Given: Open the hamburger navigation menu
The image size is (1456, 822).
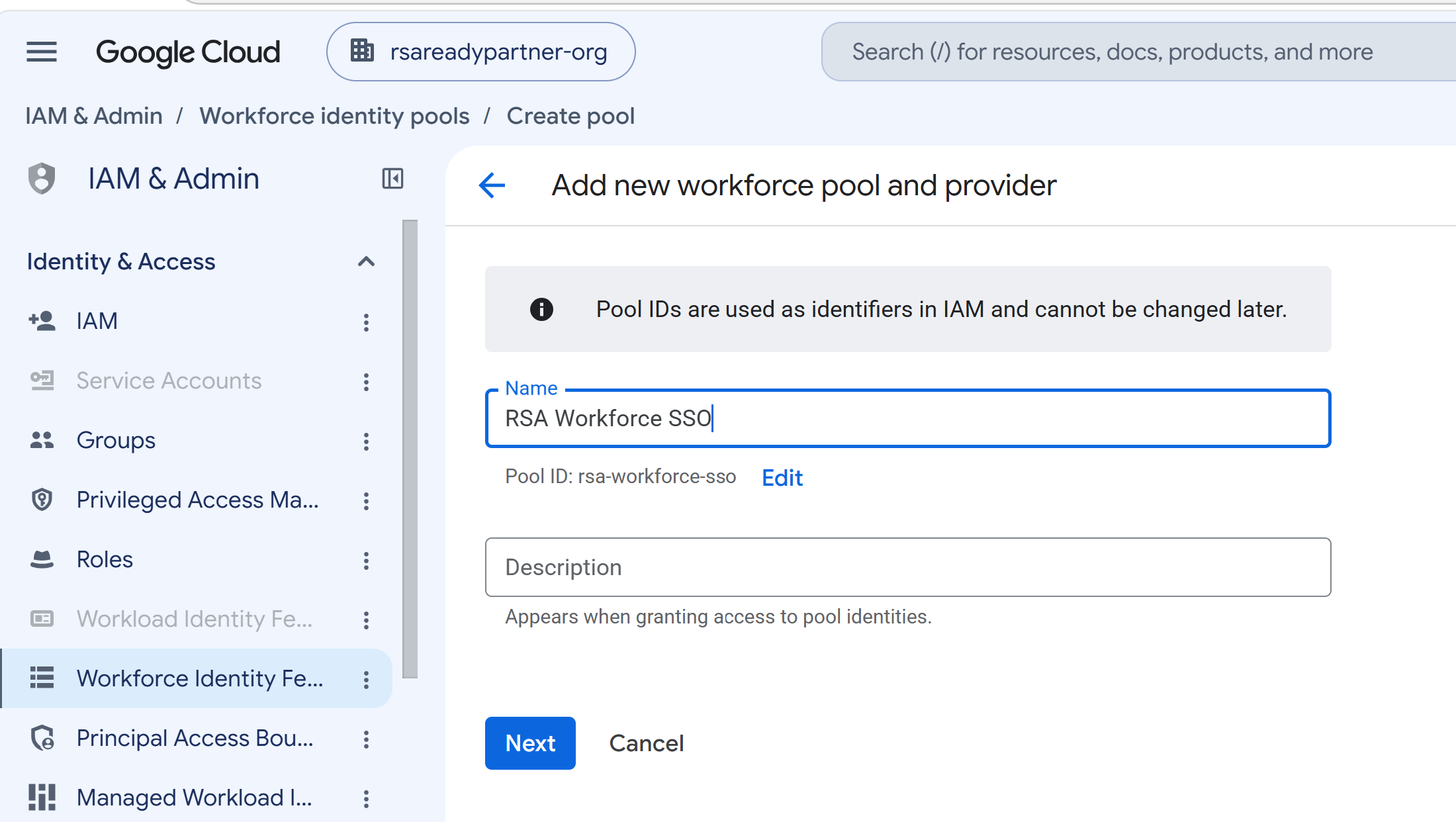Looking at the screenshot, I should (x=42, y=52).
